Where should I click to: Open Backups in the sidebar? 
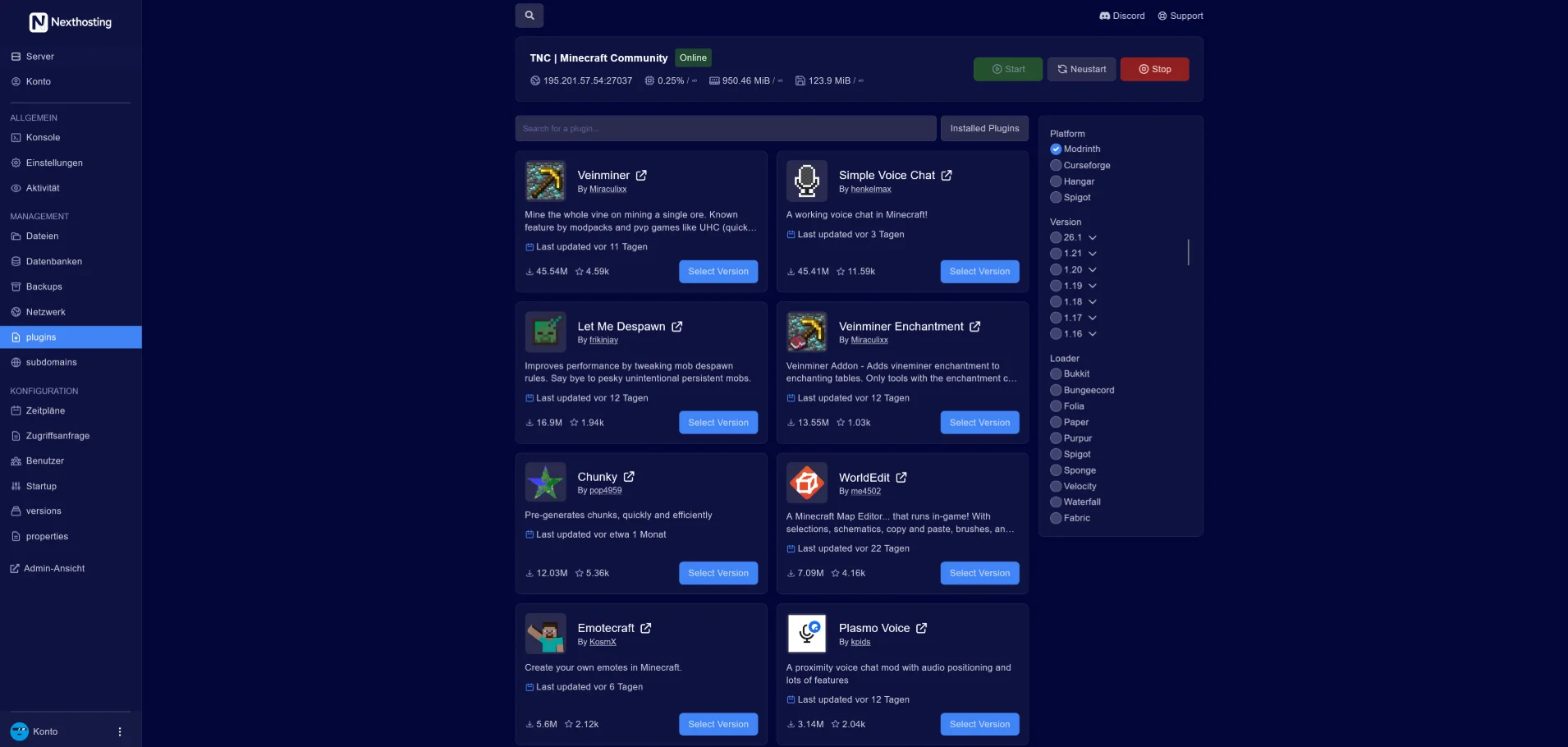tap(71, 286)
